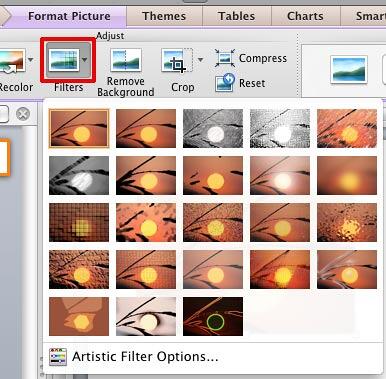
Task: Apply the gray pencil sketch filter, first row
Action: pos(213,128)
